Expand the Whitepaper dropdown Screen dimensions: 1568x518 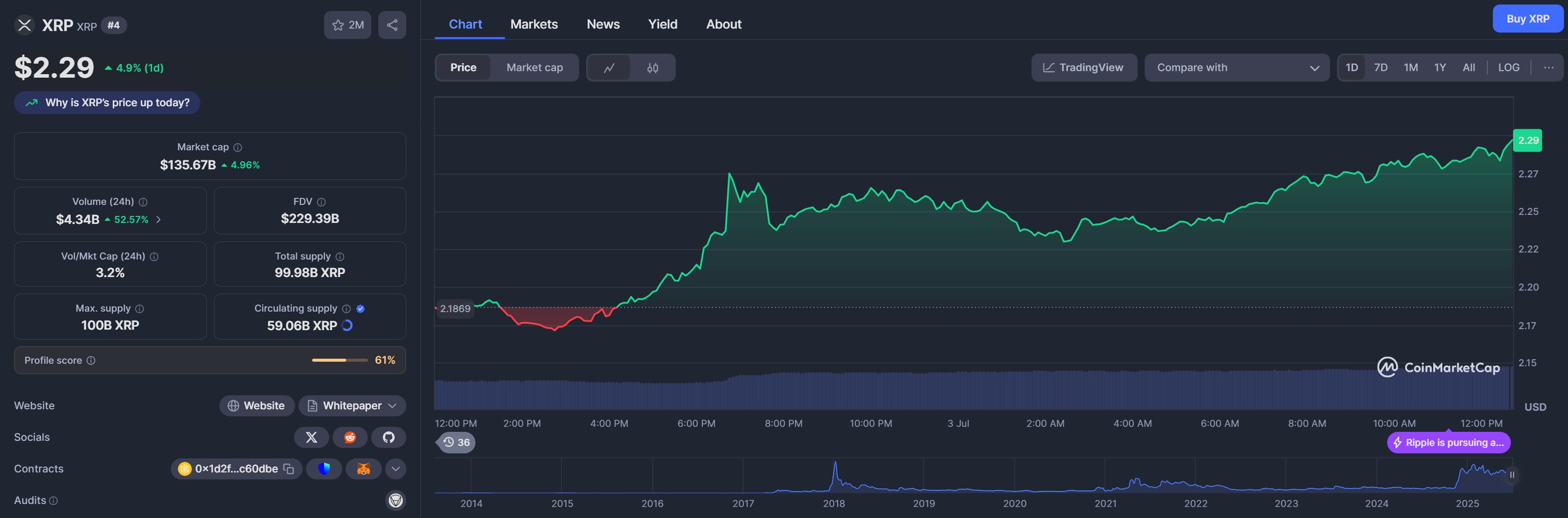point(352,405)
